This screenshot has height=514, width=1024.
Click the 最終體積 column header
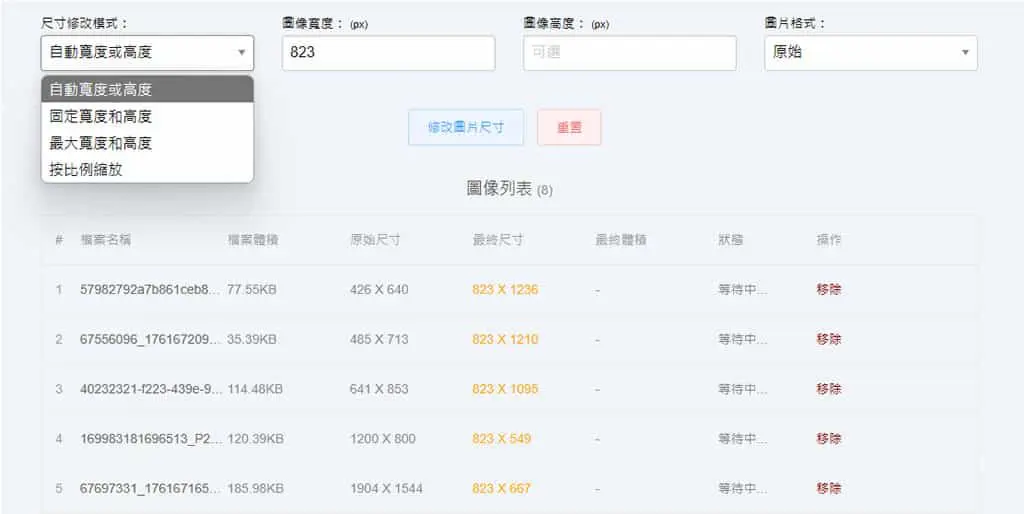[x=620, y=240]
